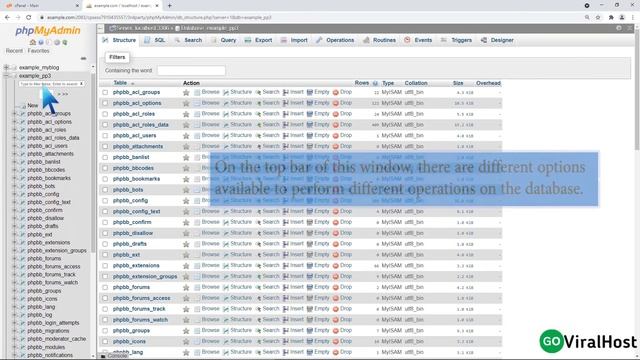The height and width of the screenshot is (360, 640).
Task: Open a new browser tab with the plus icon
Action: [x=169, y=6]
